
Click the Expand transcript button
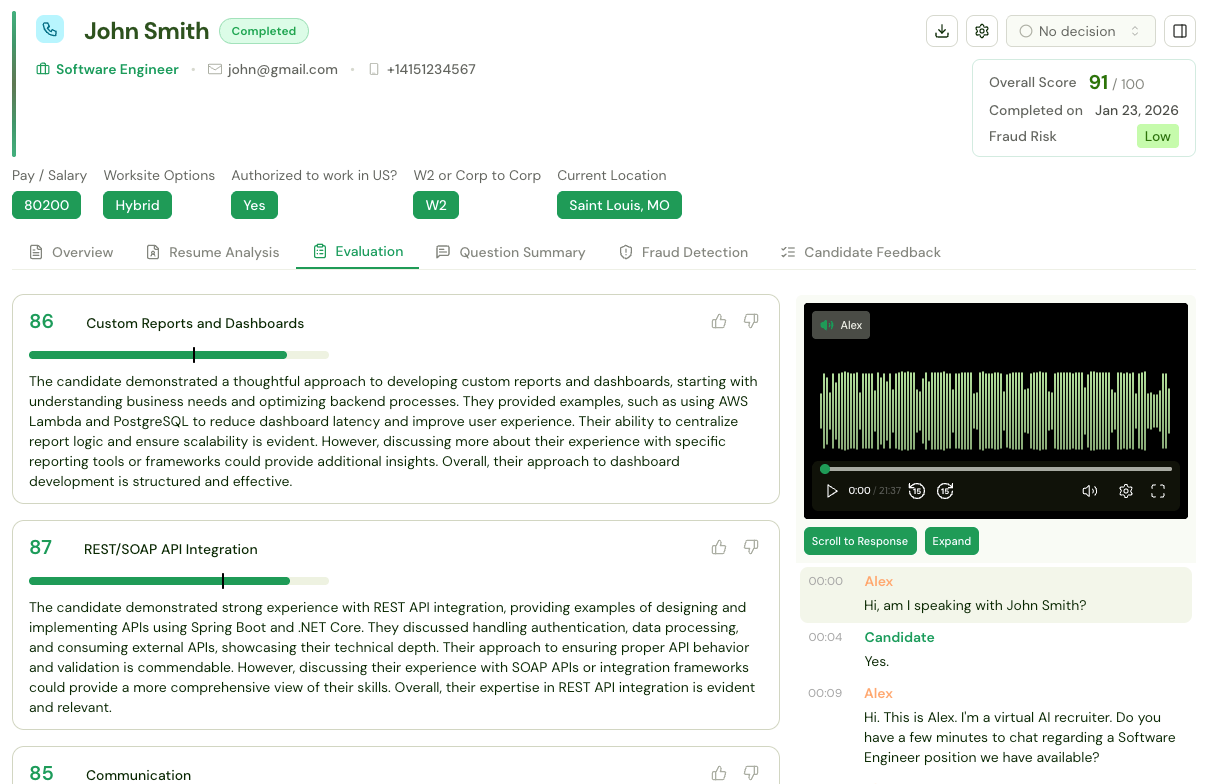951,541
